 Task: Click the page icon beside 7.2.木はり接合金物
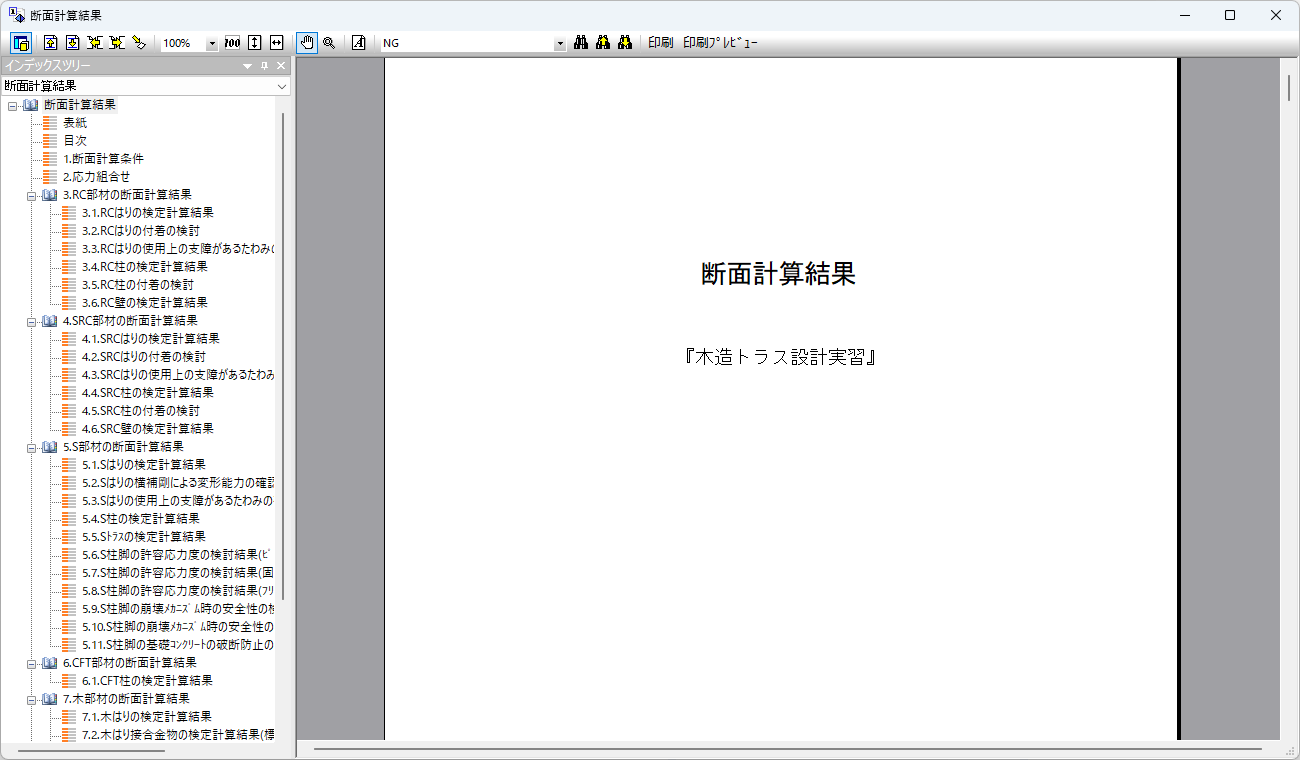(69, 735)
